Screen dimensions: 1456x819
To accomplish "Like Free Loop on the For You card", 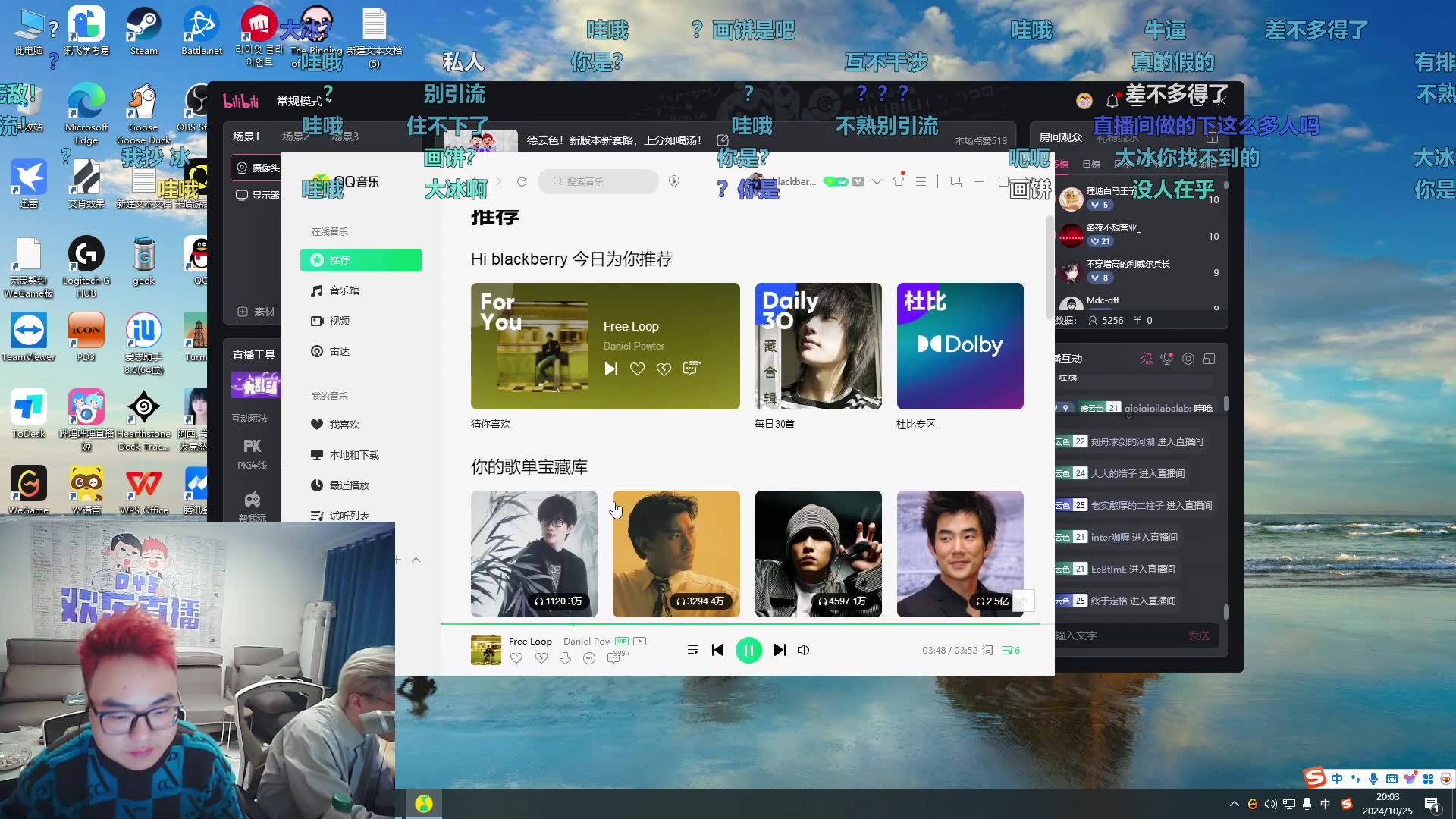I will [637, 369].
